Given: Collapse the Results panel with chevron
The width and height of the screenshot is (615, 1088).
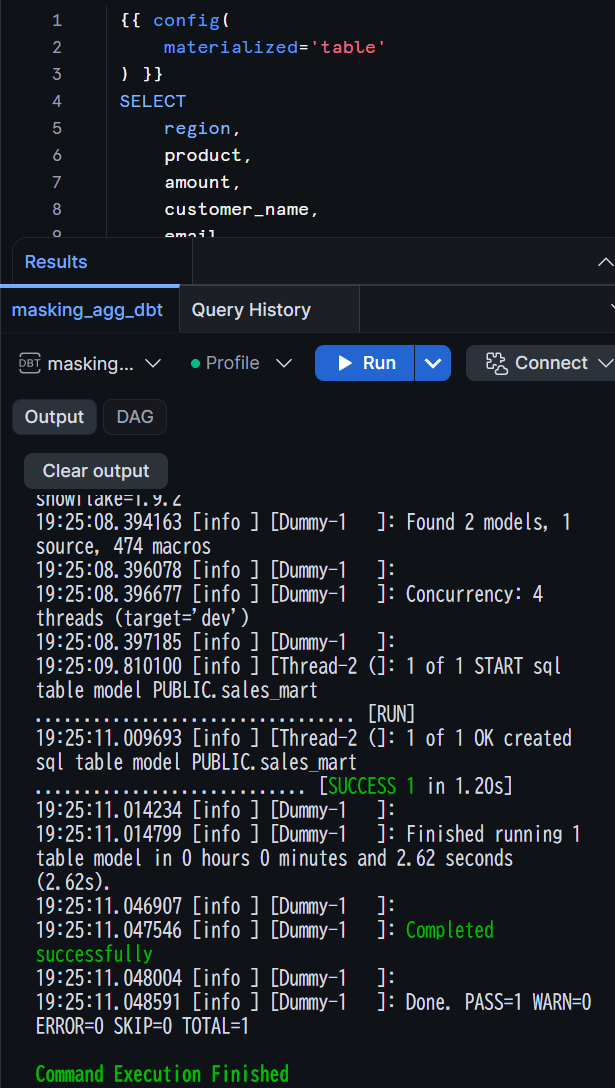Looking at the screenshot, I should [605, 262].
